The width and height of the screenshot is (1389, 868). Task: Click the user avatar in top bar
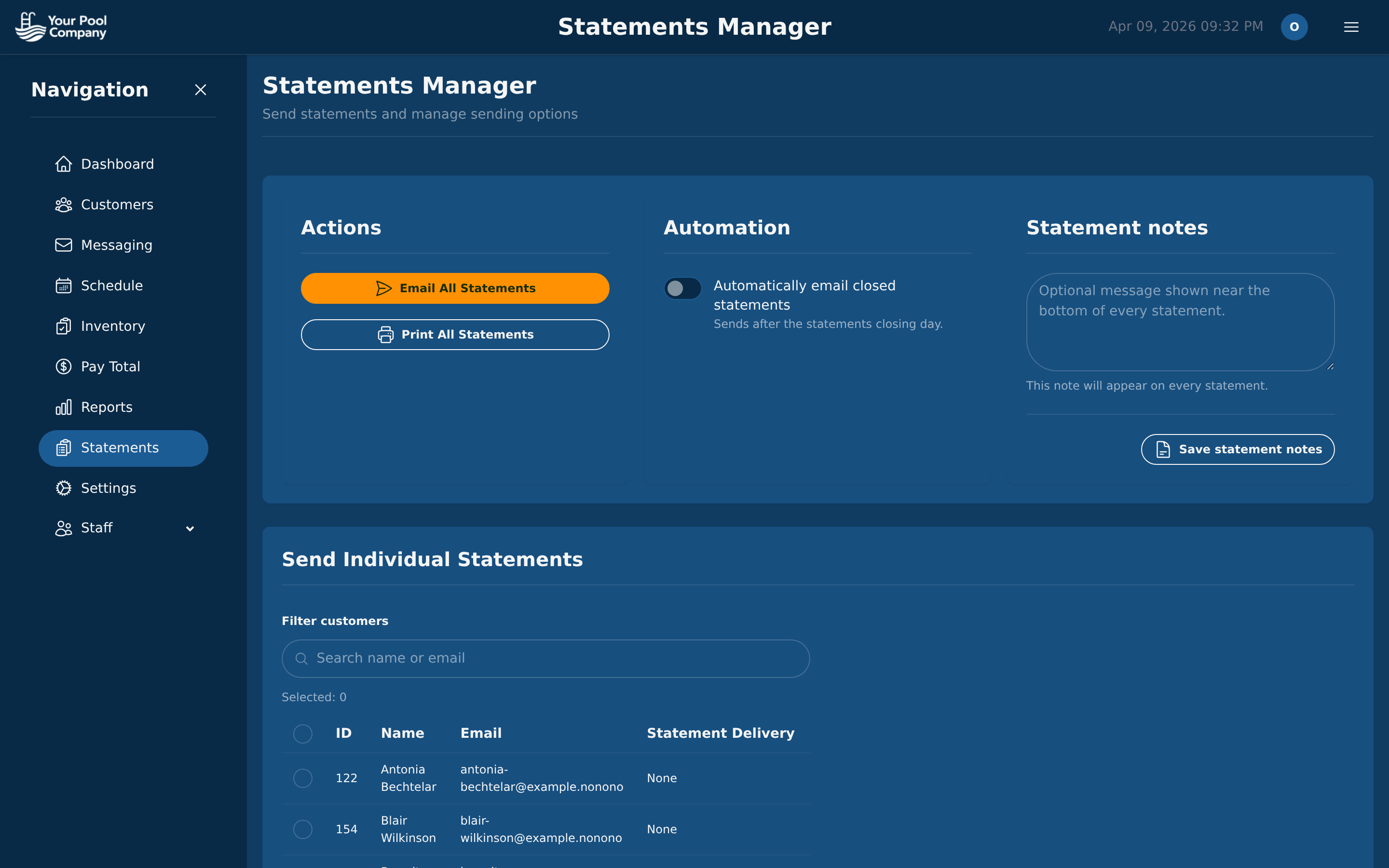point(1294,27)
